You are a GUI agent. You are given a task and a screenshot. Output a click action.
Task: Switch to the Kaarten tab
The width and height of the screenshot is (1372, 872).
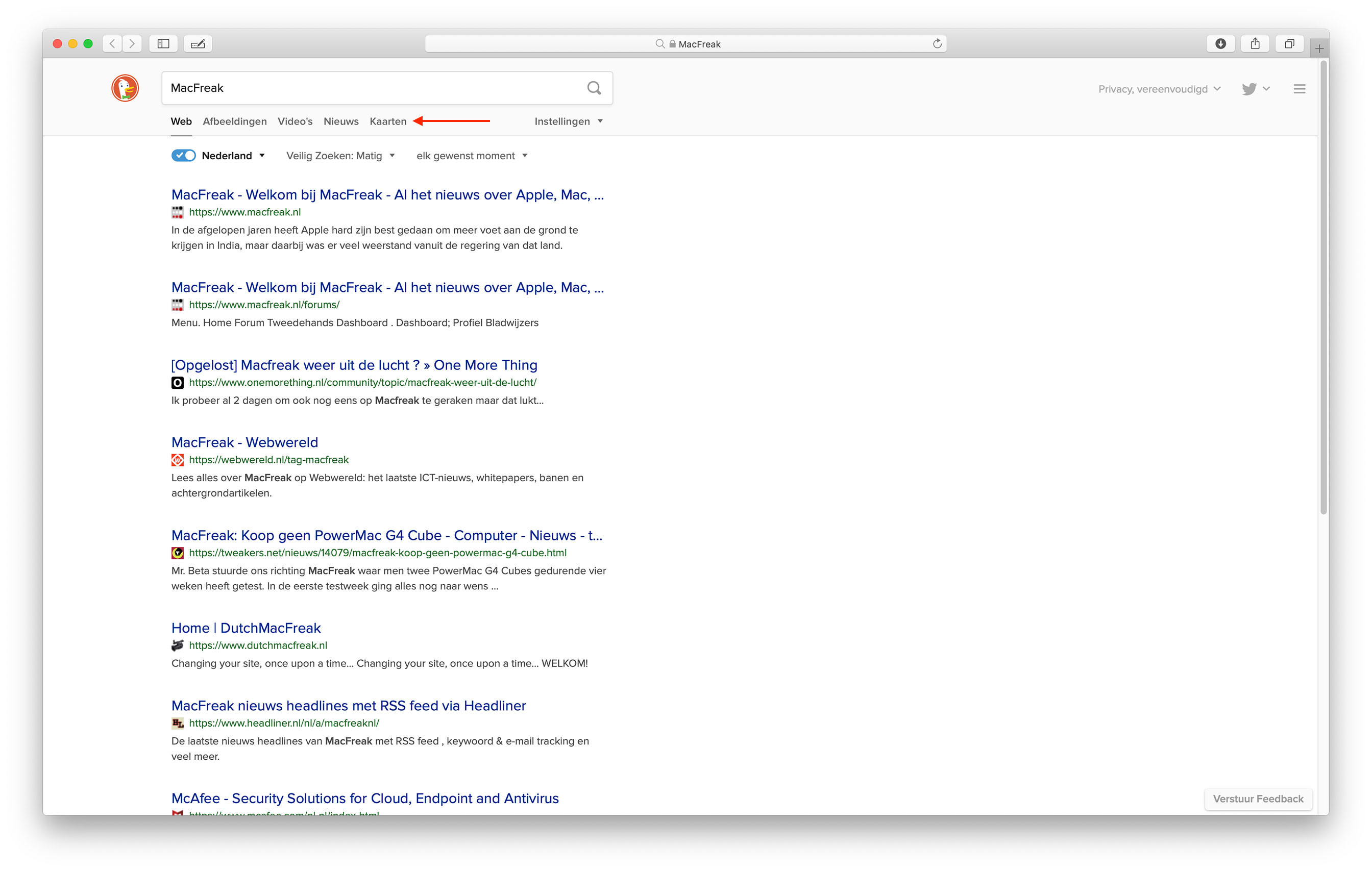[388, 121]
